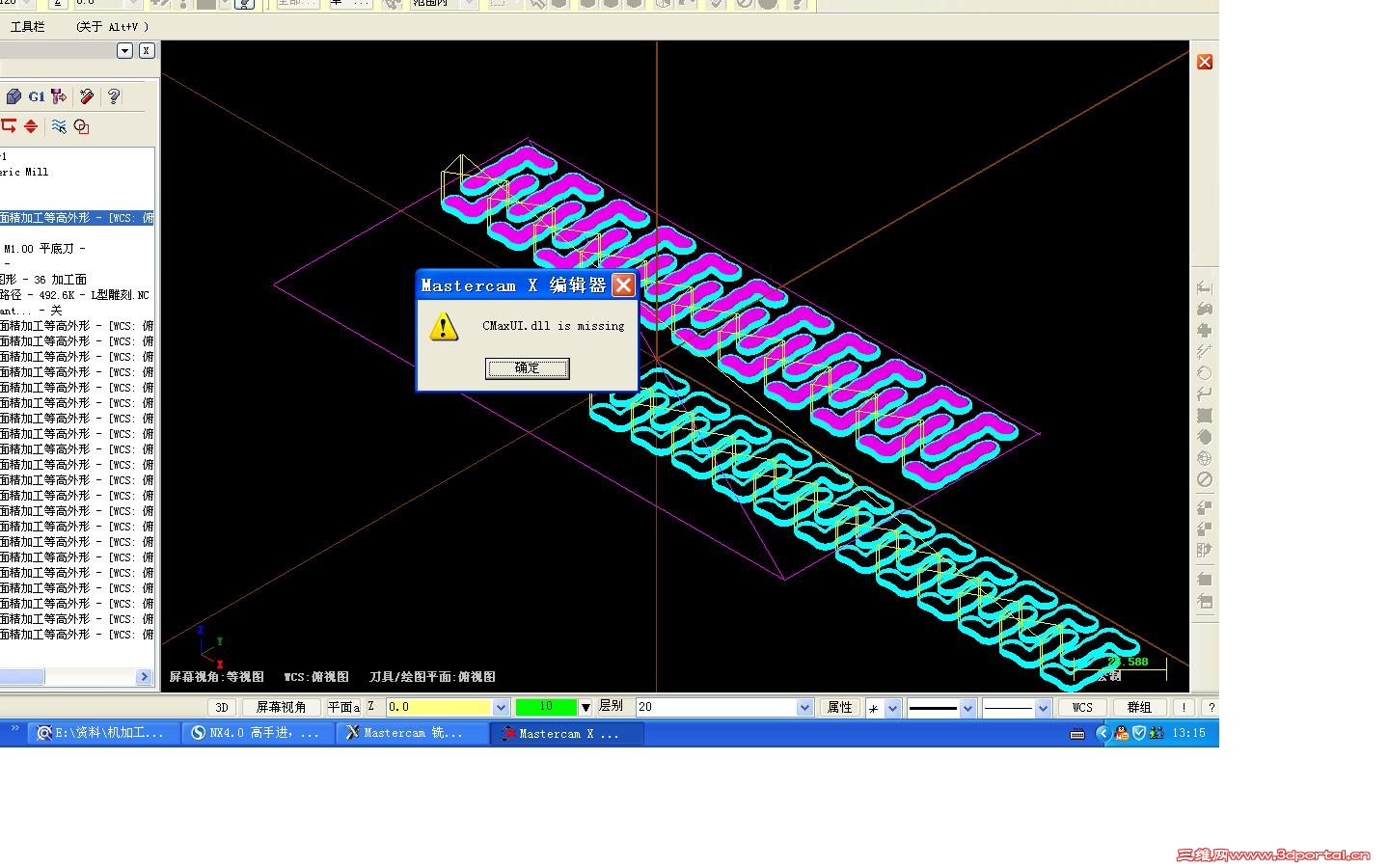Open the 层别 level dropdown arrow
Image resolution: width=1389 pixels, height=868 pixels.
pyautogui.click(x=805, y=707)
